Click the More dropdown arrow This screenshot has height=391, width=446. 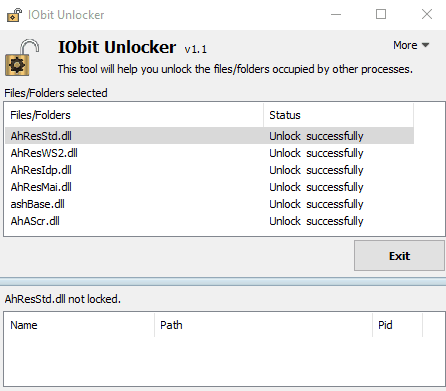[x=425, y=45]
